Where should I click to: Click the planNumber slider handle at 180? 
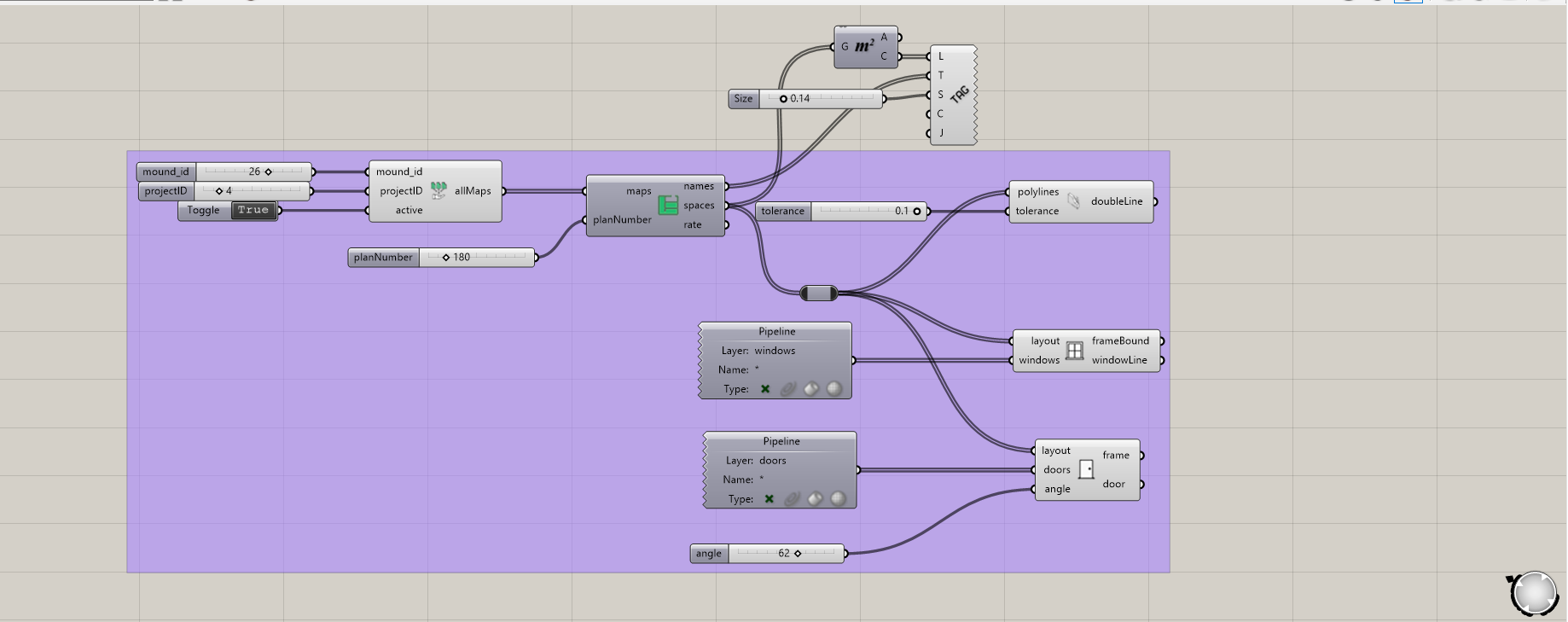pyautogui.click(x=446, y=257)
